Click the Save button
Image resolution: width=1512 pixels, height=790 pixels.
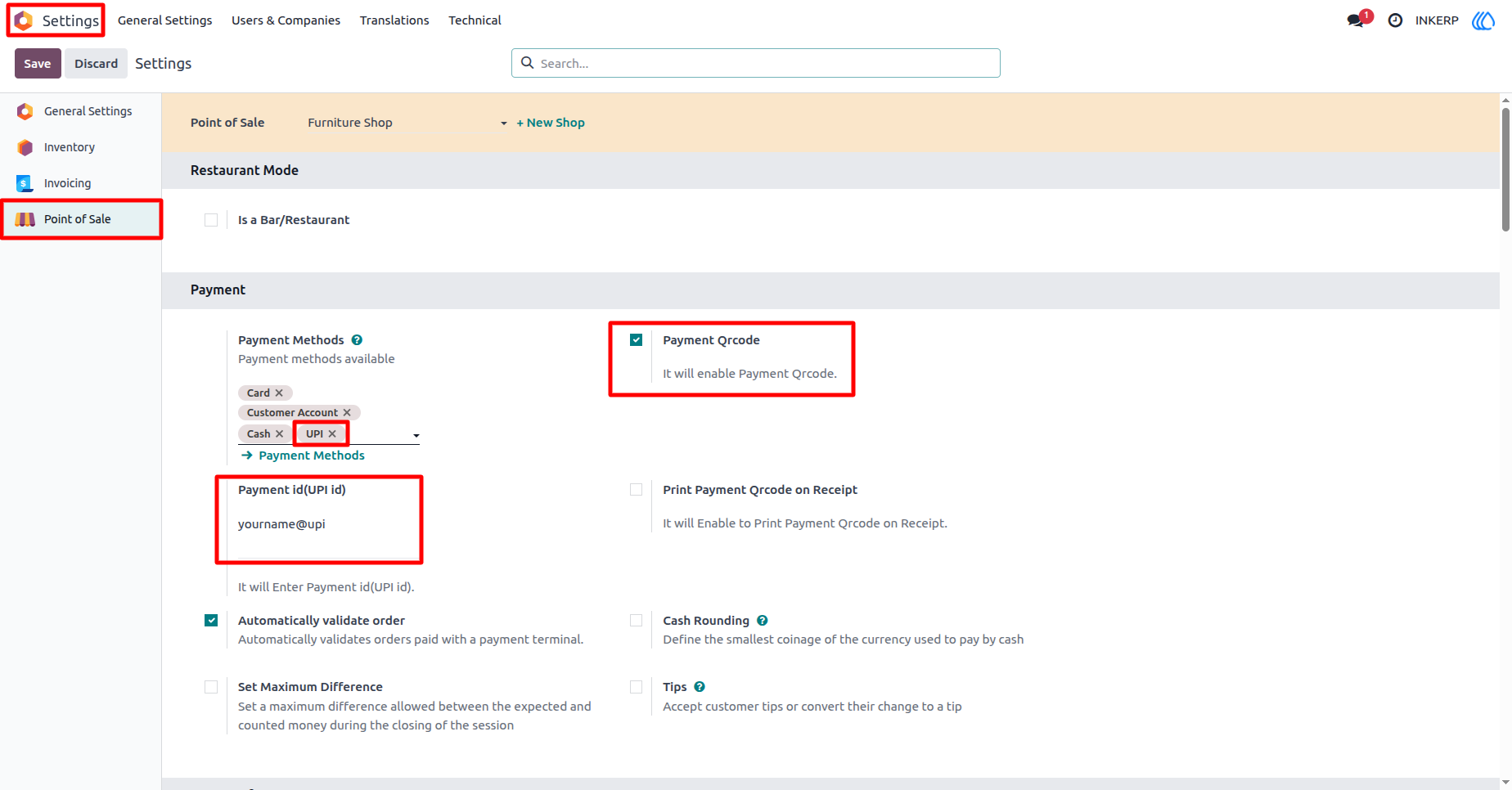(x=38, y=64)
